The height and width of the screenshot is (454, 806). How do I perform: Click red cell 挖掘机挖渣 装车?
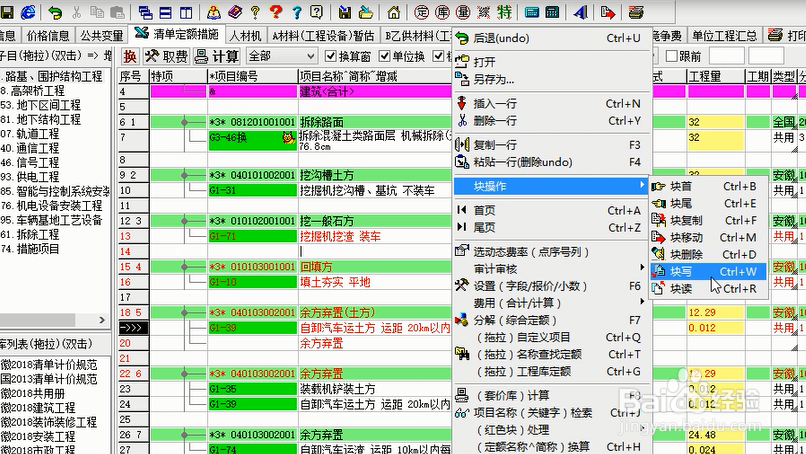point(374,237)
